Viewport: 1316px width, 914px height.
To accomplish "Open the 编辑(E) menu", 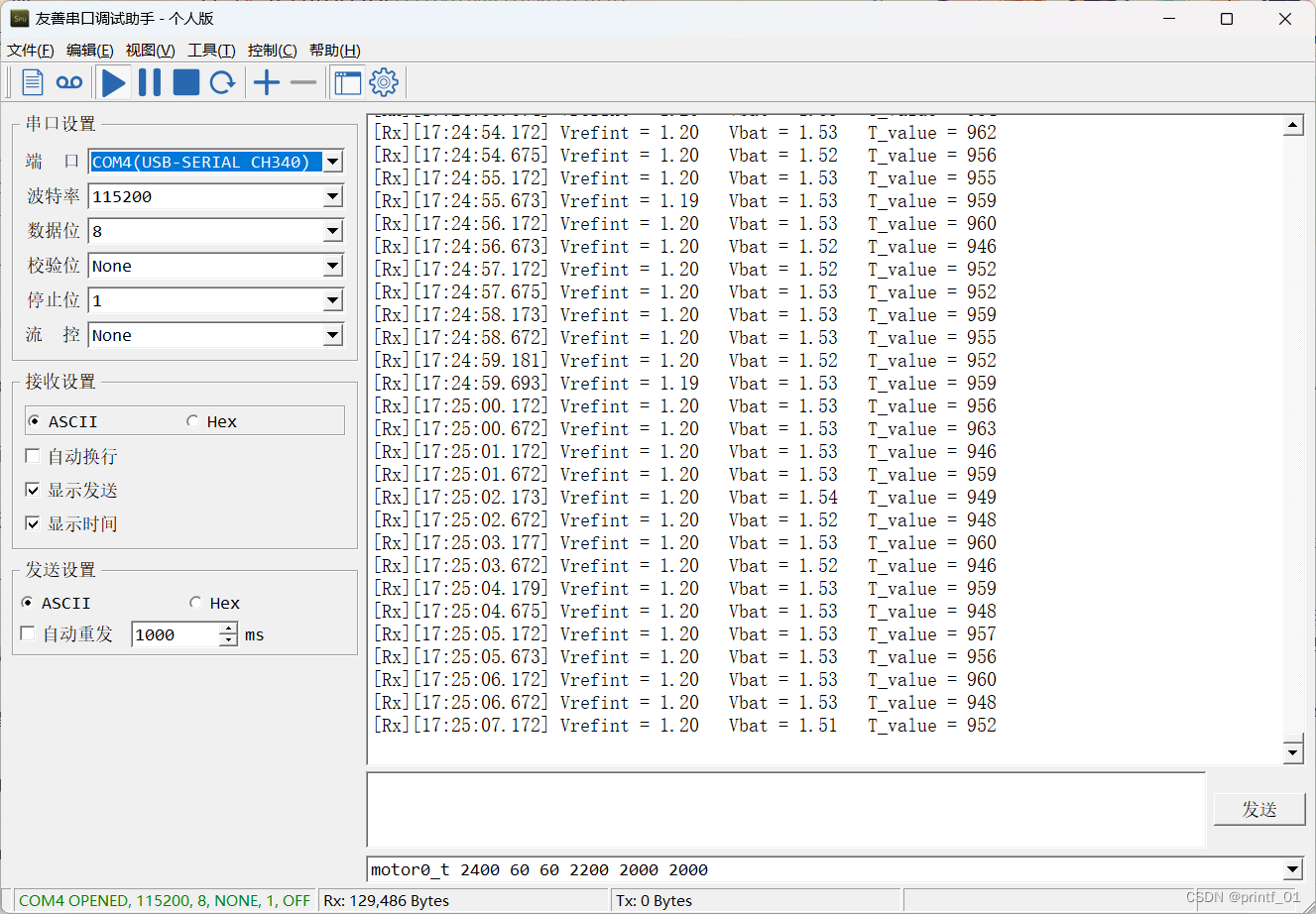I will pos(89,51).
